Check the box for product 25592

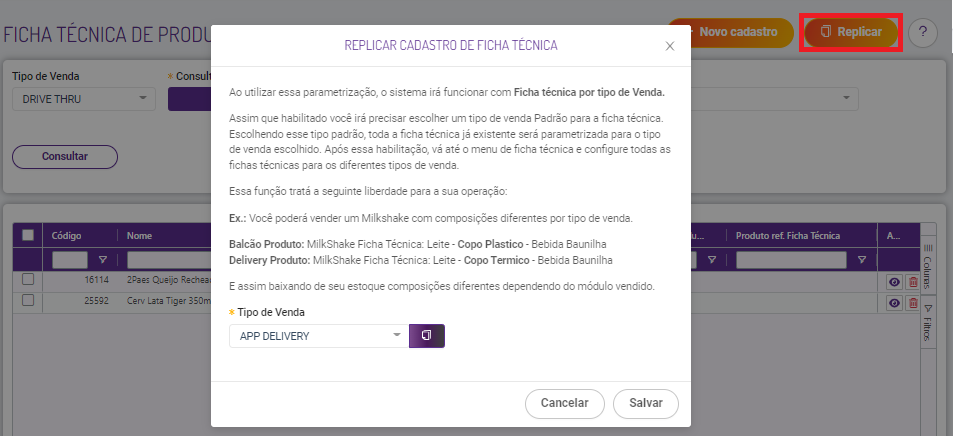point(28,300)
